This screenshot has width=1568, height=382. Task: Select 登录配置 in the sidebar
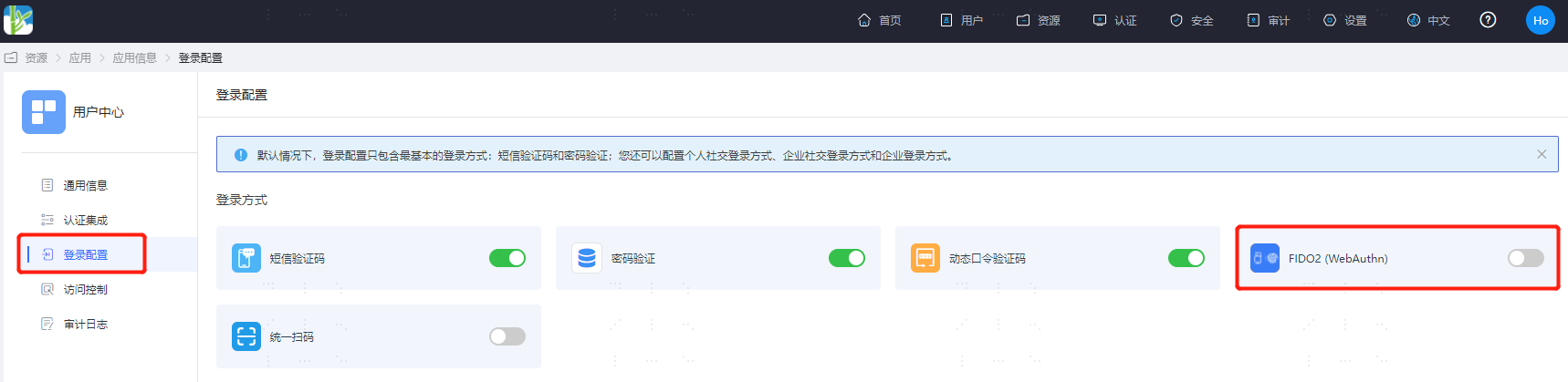click(x=86, y=254)
